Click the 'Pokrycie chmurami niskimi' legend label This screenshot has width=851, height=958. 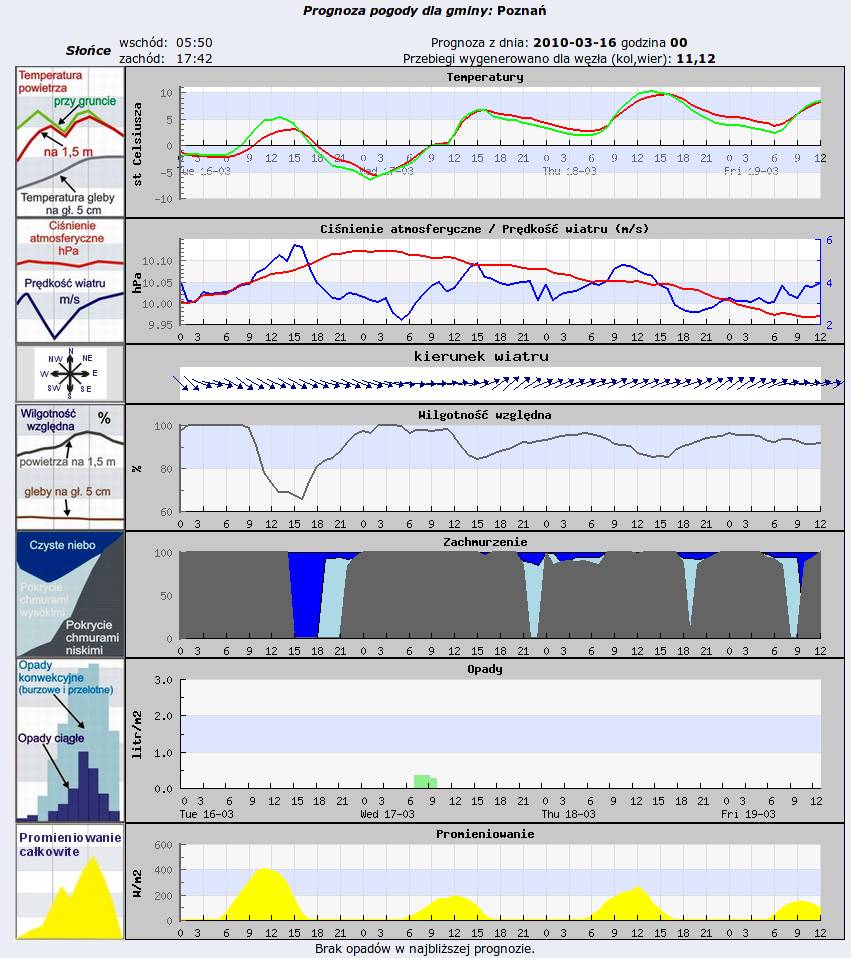click(x=92, y=638)
